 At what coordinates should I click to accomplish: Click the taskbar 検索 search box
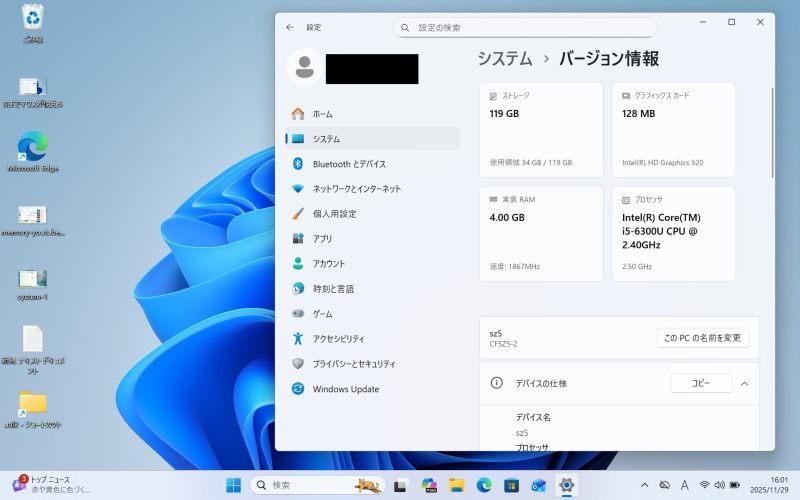[x=317, y=485]
